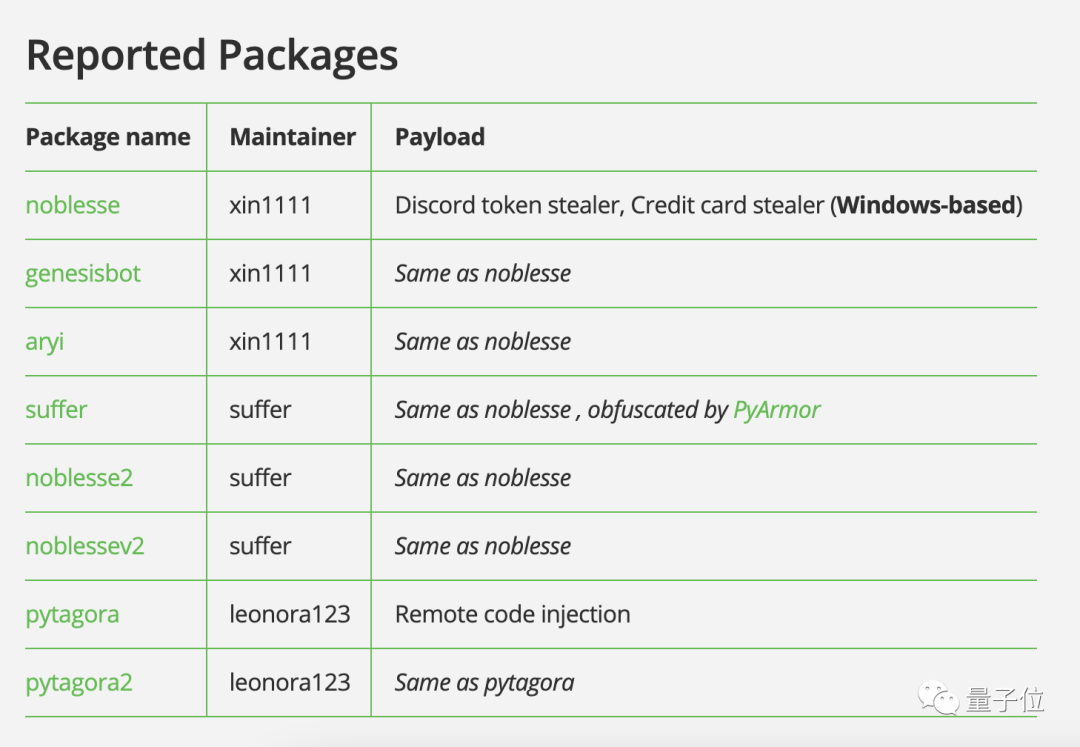This screenshot has height=747, width=1080.
Task: Follow the PyArmor link
Action: click(777, 409)
